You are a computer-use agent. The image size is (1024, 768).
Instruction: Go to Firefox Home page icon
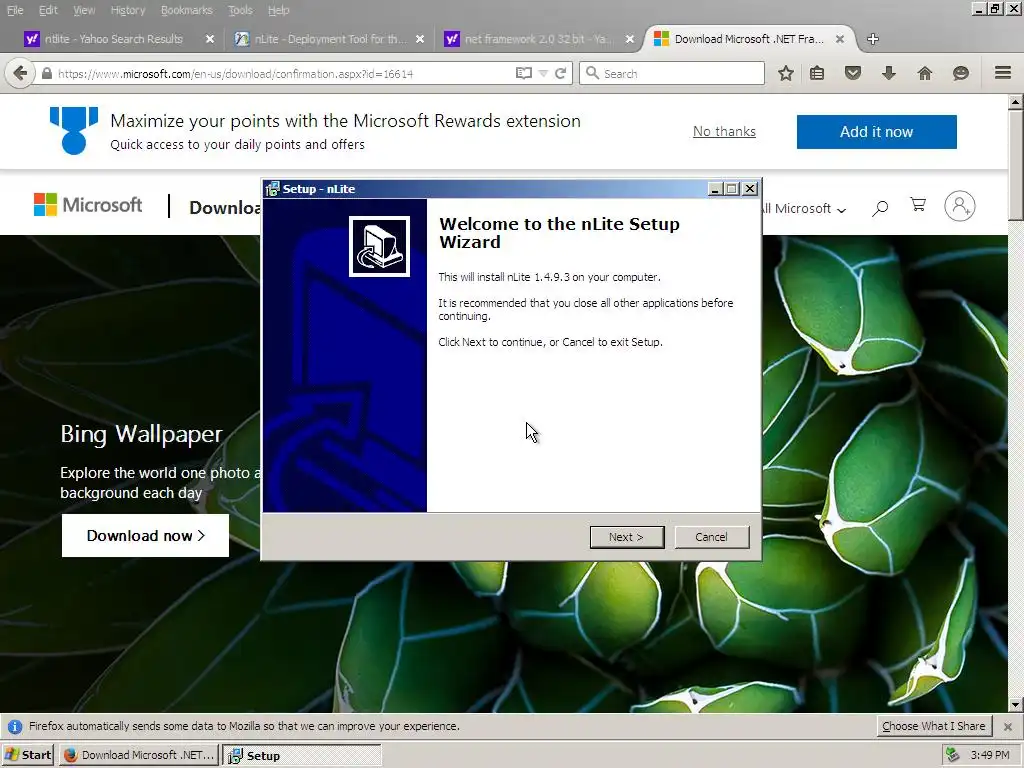(x=925, y=73)
